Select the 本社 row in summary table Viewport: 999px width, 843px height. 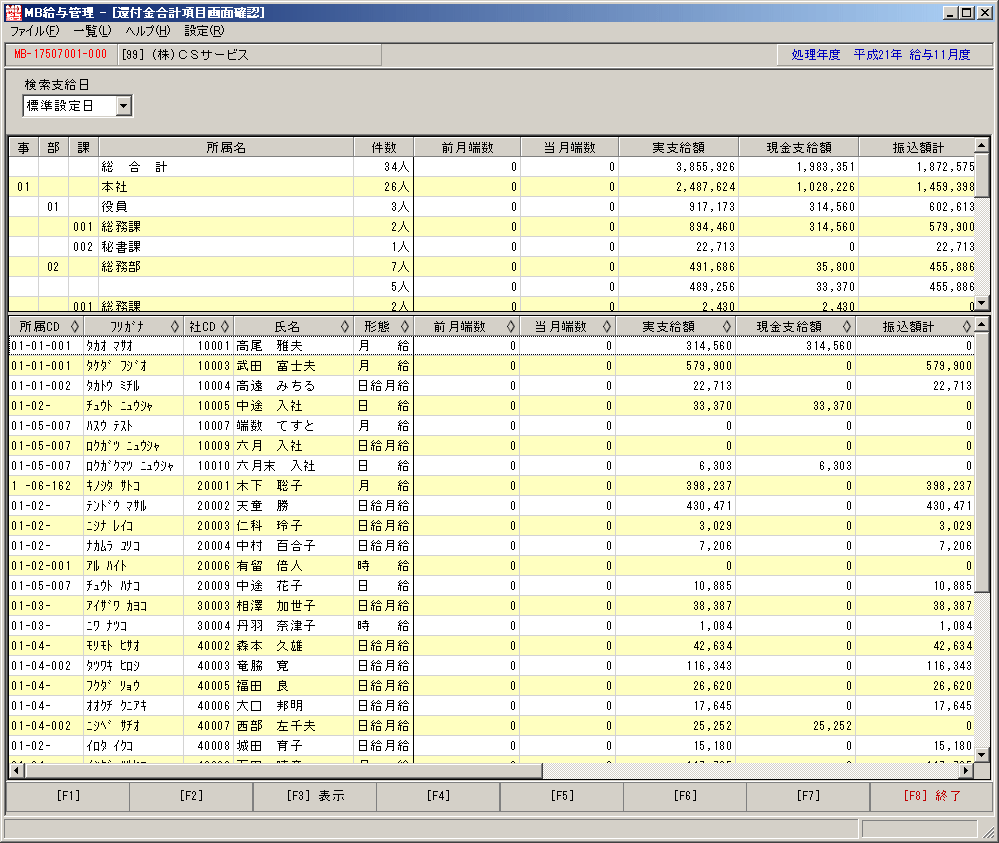[492, 187]
